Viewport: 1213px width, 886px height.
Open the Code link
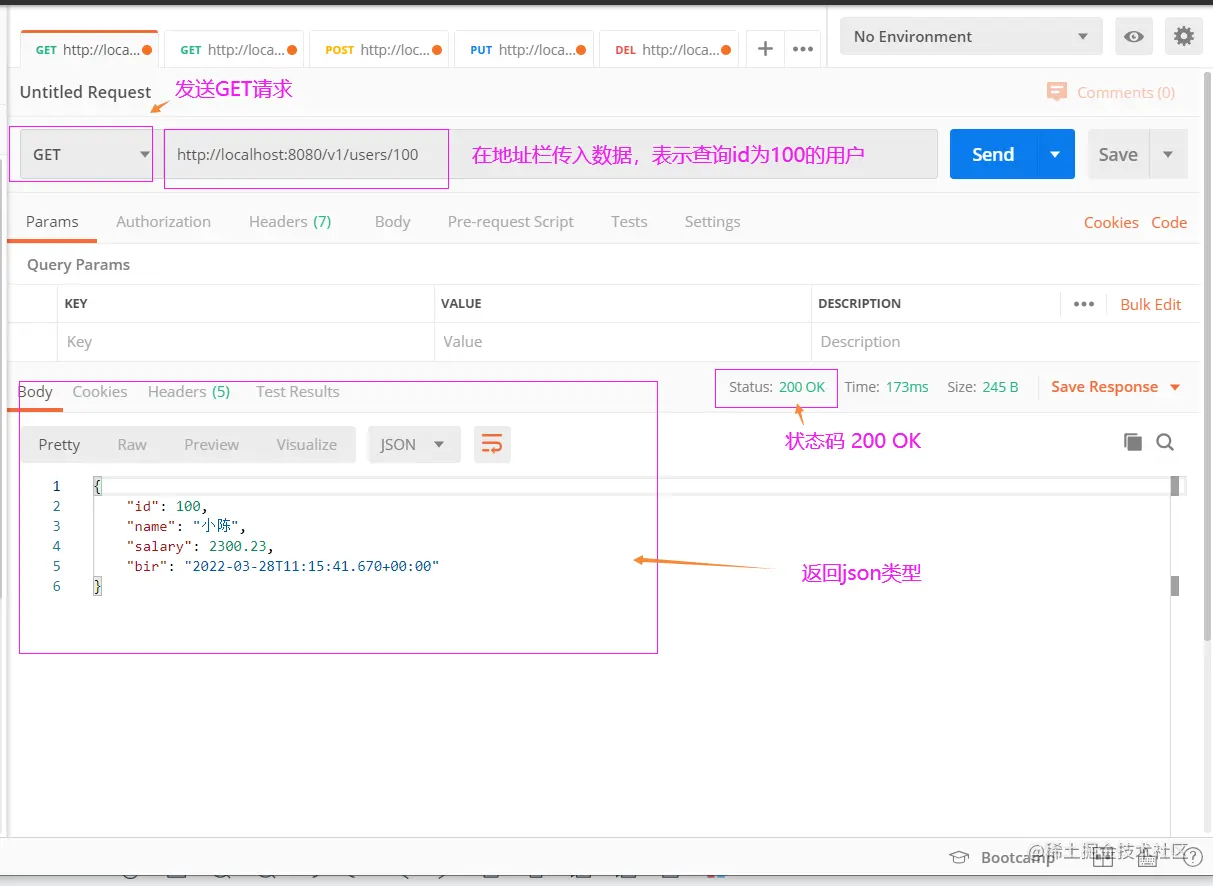(x=1169, y=223)
